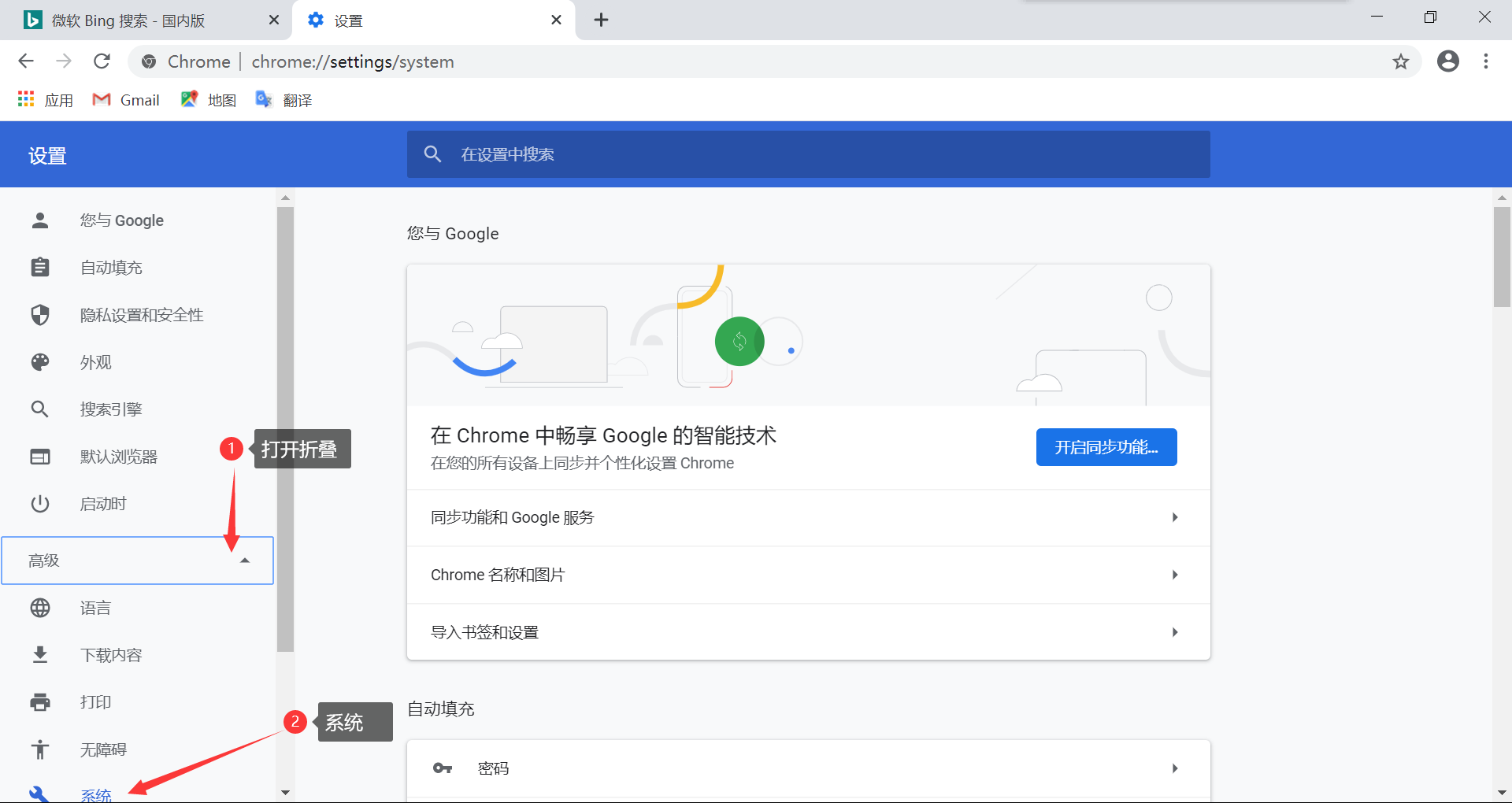Open the Chrome three-dot menu

pos(1487,61)
